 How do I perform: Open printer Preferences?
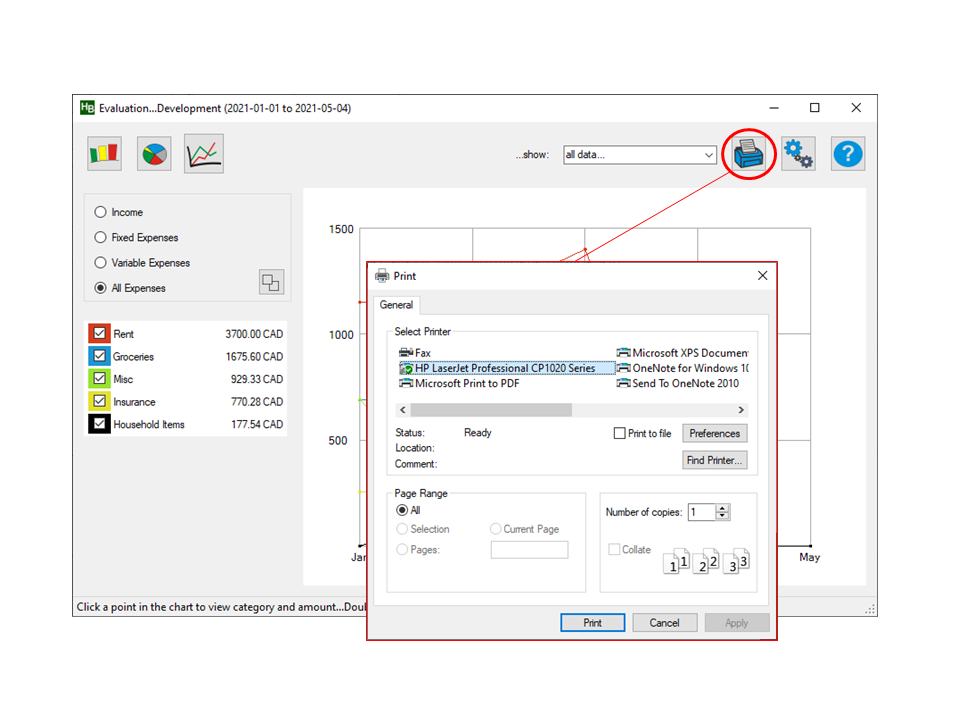coord(714,434)
